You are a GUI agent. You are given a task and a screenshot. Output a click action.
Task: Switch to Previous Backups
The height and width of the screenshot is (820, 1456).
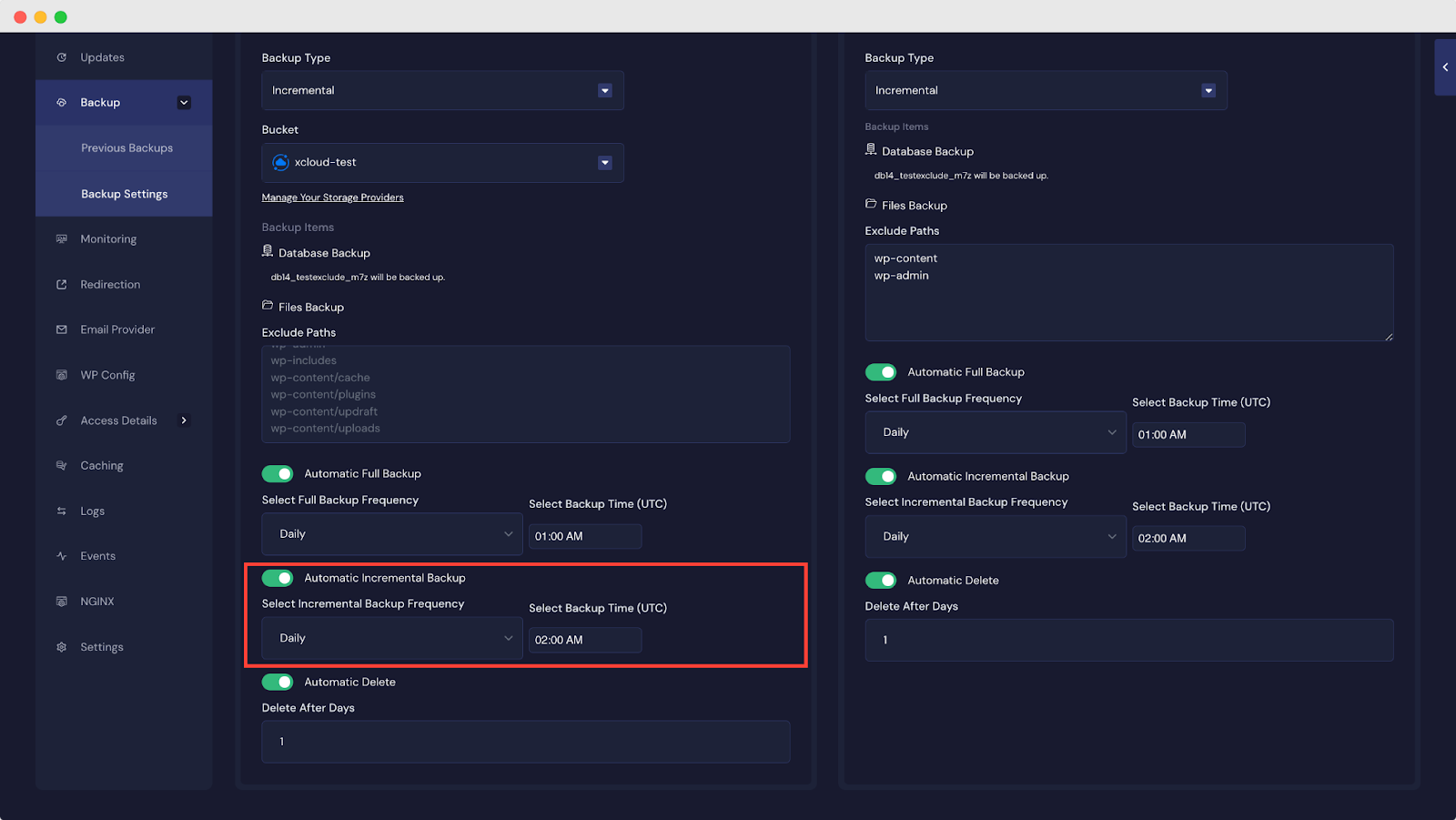[126, 147]
